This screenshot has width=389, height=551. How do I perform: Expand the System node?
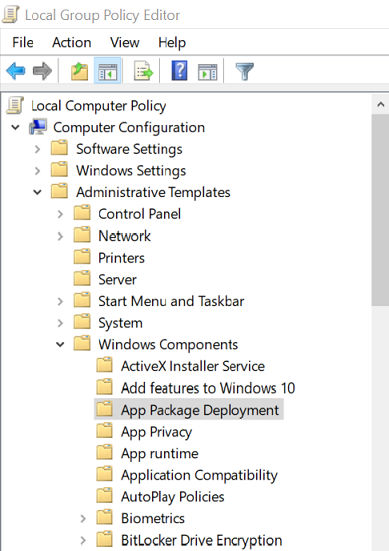click(60, 323)
